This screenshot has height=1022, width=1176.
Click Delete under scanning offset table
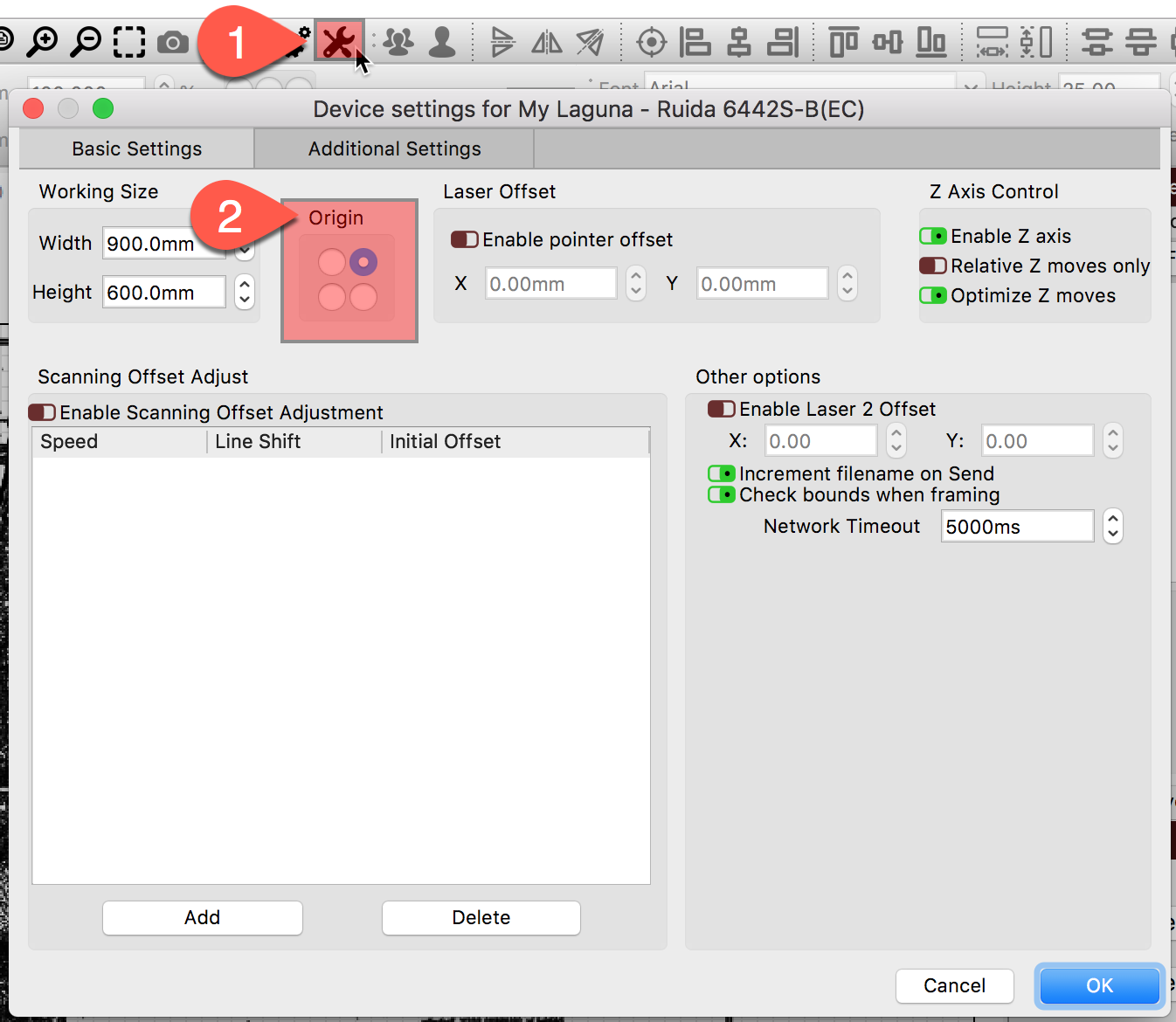click(x=481, y=917)
